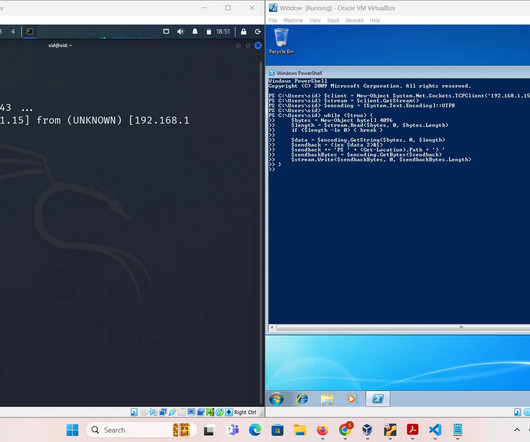Expand hidden system tray icons chevron
The width and height of the screenshot is (530, 442).
coord(517,430)
